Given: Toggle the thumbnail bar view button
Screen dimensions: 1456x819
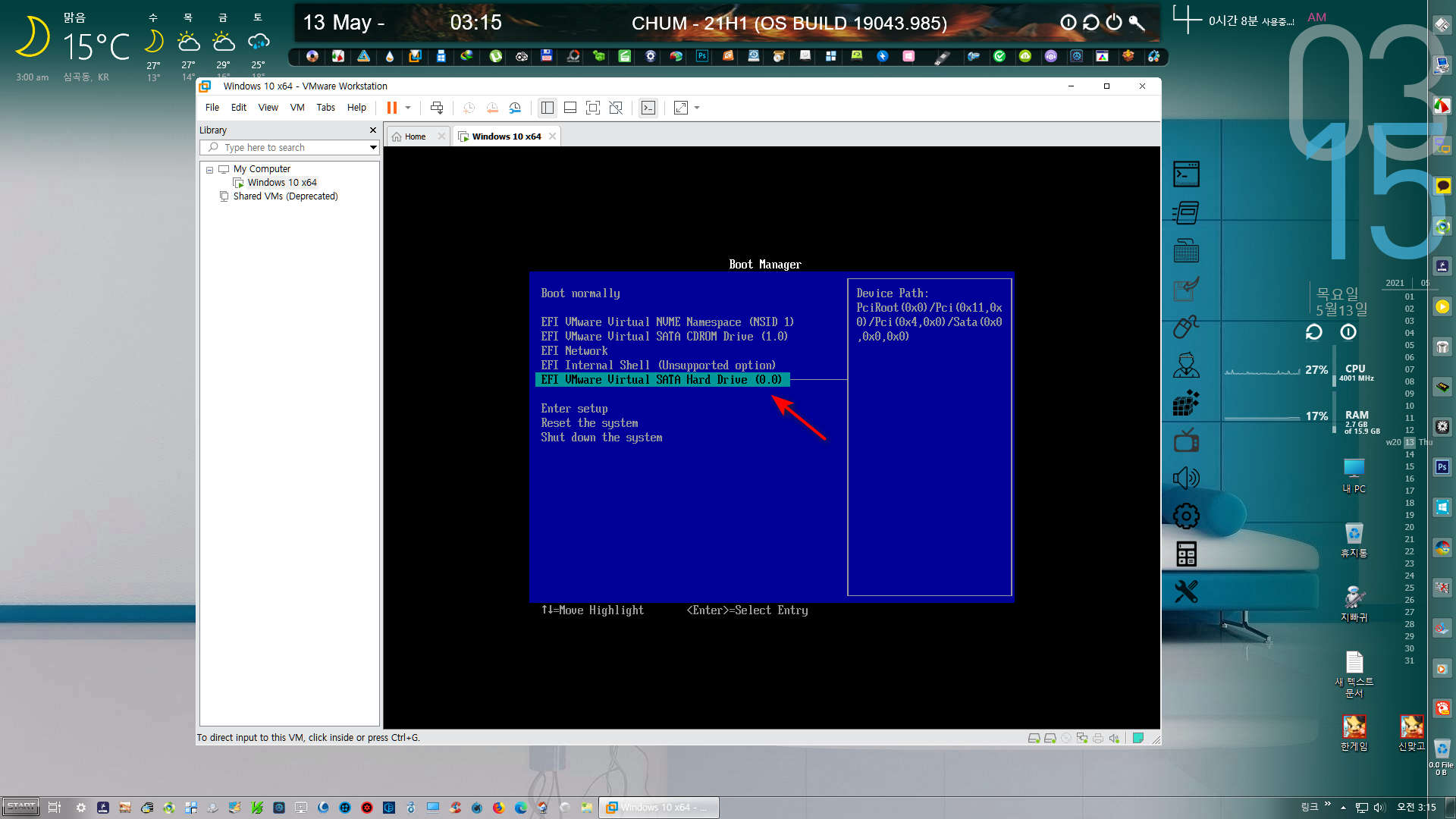Looking at the screenshot, I should (x=570, y=108).
